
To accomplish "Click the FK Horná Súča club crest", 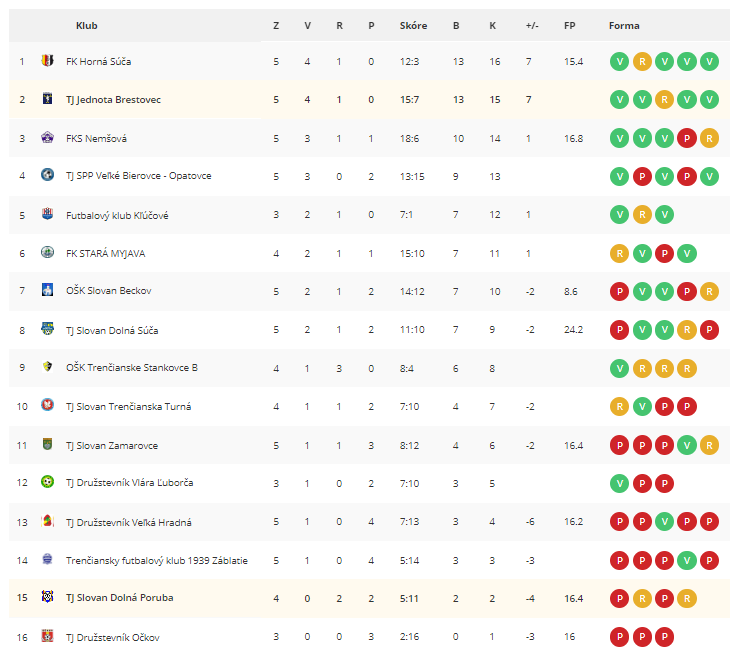I will 47,61.
